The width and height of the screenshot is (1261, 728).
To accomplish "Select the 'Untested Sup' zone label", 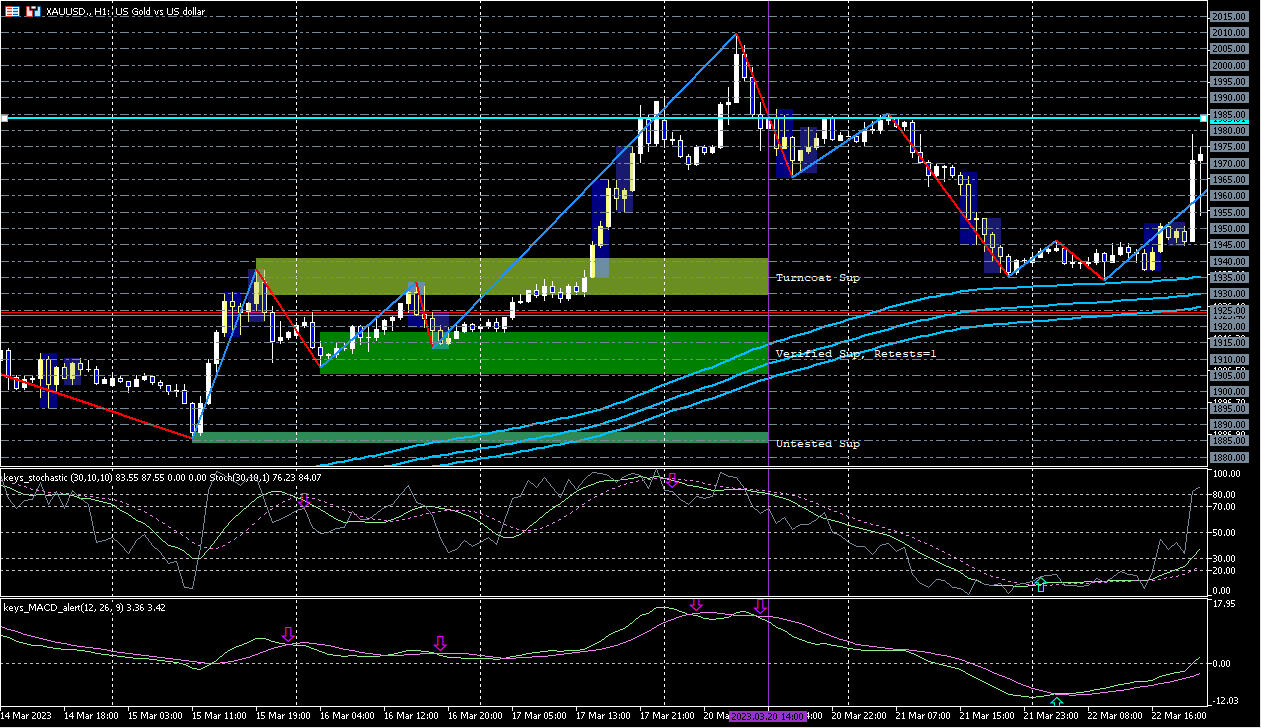I will (818, 443).
